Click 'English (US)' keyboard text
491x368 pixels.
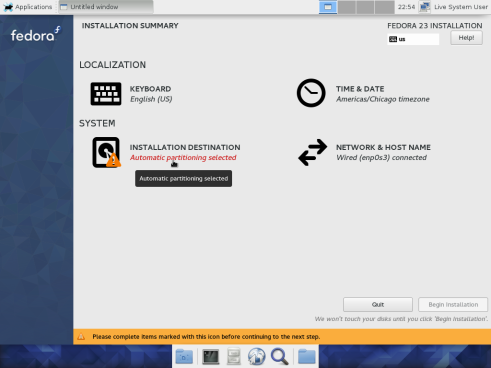click(x=151, y=99)
